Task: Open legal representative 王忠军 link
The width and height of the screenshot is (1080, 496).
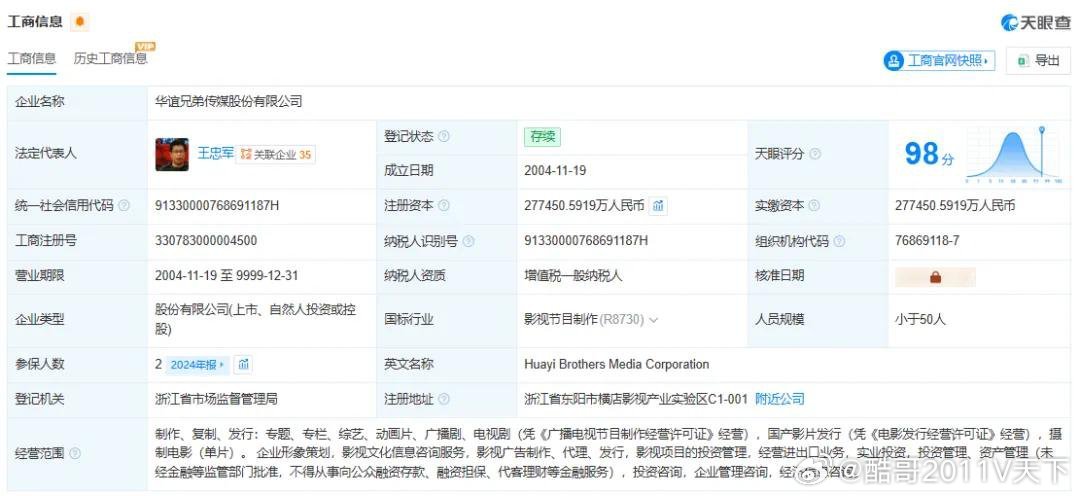Action: [x=216, y=154]
